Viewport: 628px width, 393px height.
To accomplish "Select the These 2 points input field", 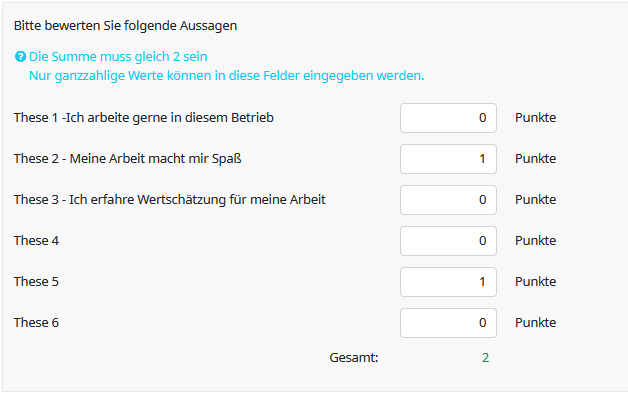I will pos(448,159).
